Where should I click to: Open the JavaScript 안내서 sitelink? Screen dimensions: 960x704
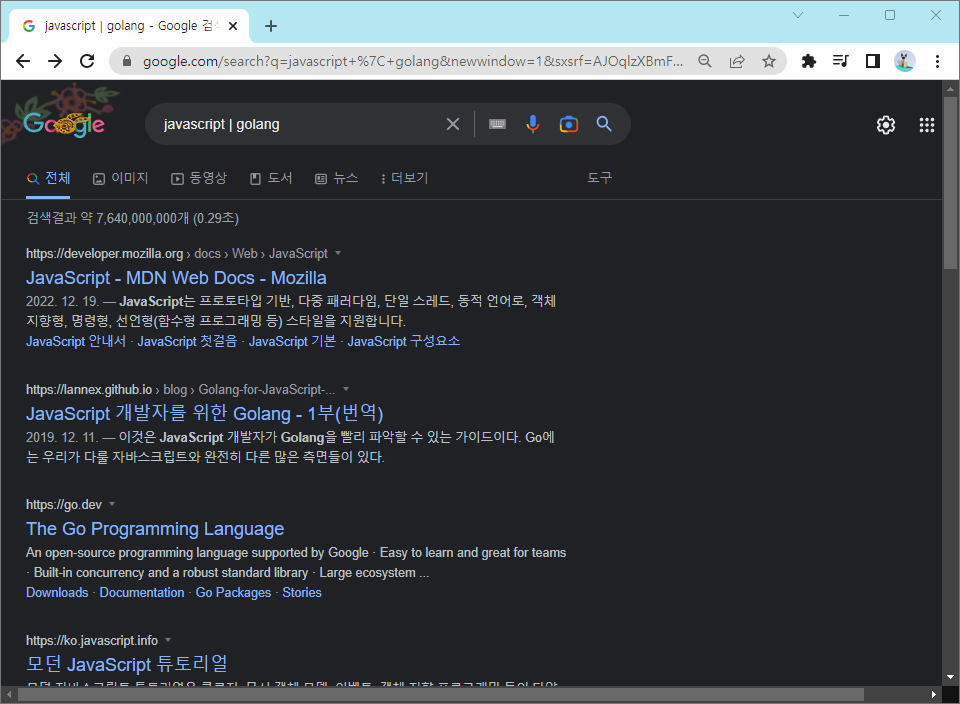[x=76, y=341]
